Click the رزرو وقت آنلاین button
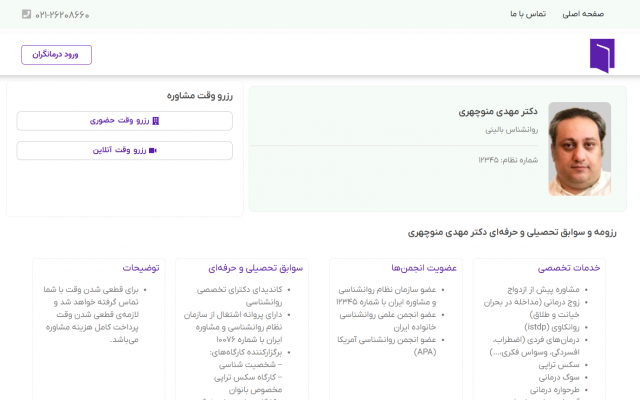640x400 pixels. [x=124, y=151]
